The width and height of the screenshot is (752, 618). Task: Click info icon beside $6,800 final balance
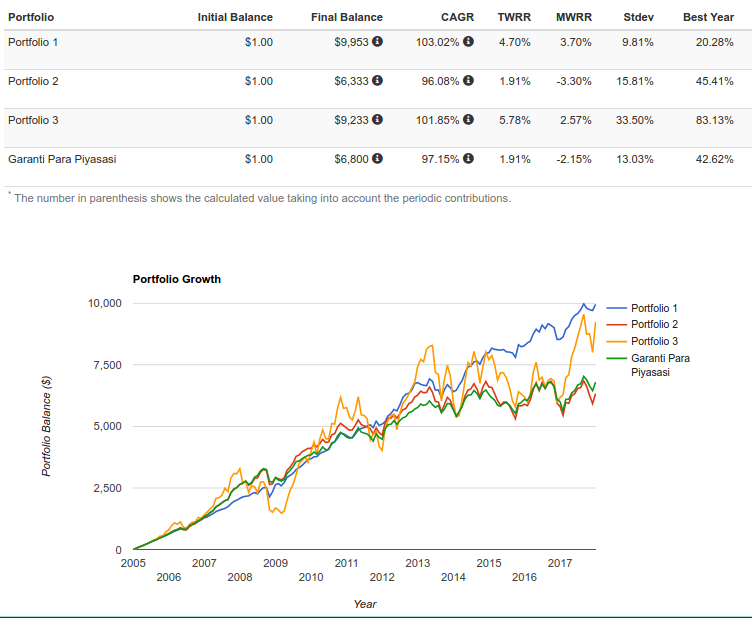tap(377, 158)
